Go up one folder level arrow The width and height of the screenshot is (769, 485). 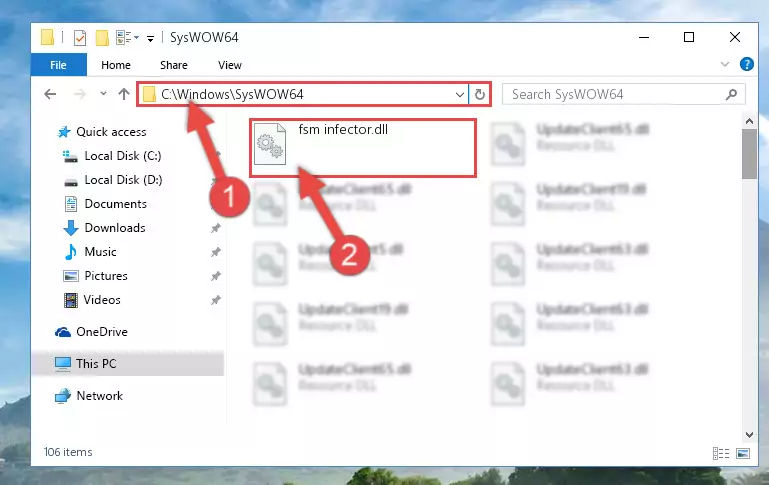coord(124,94)
